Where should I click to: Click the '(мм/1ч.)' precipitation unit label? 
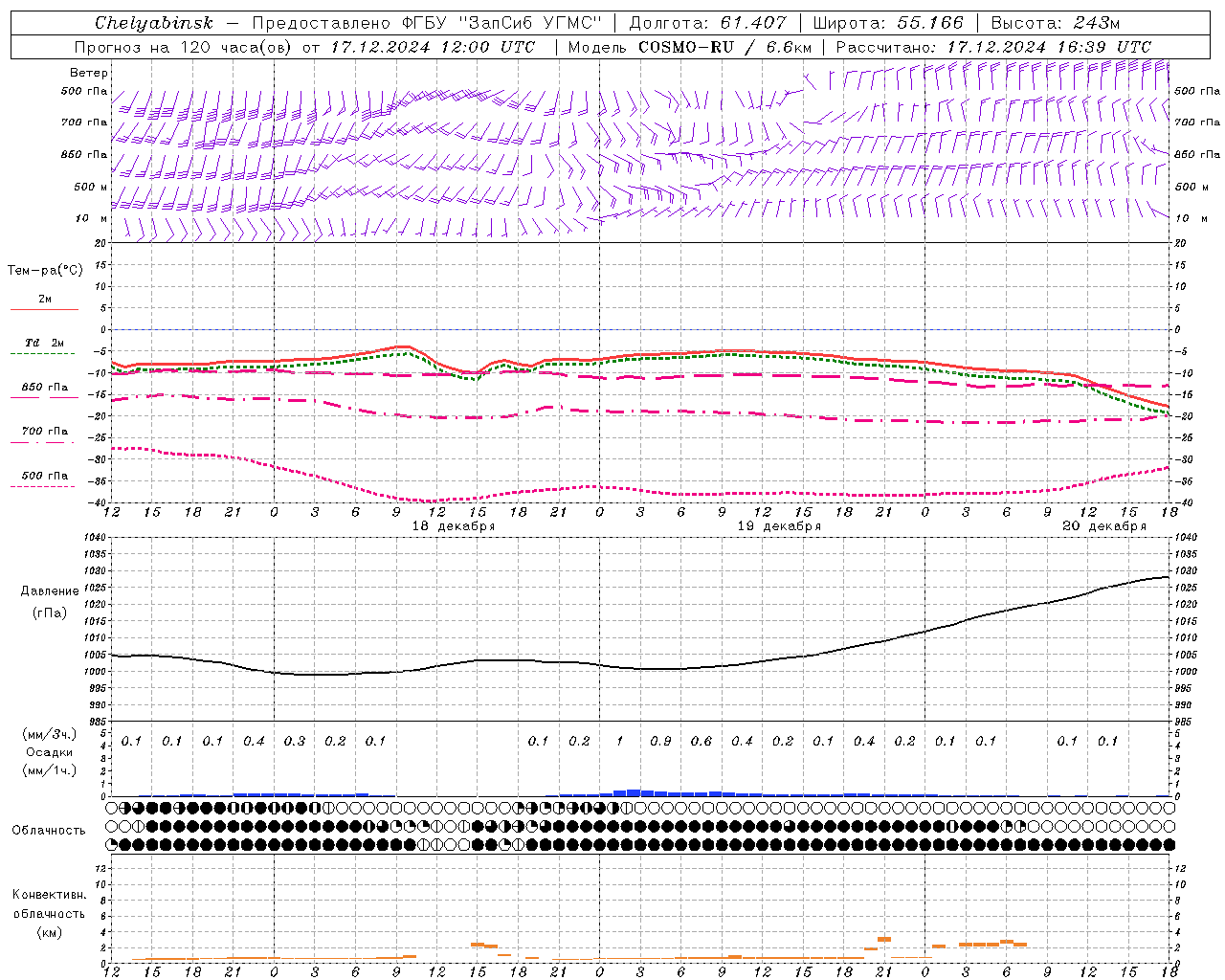pyautogui.click(x=49, y=769)
